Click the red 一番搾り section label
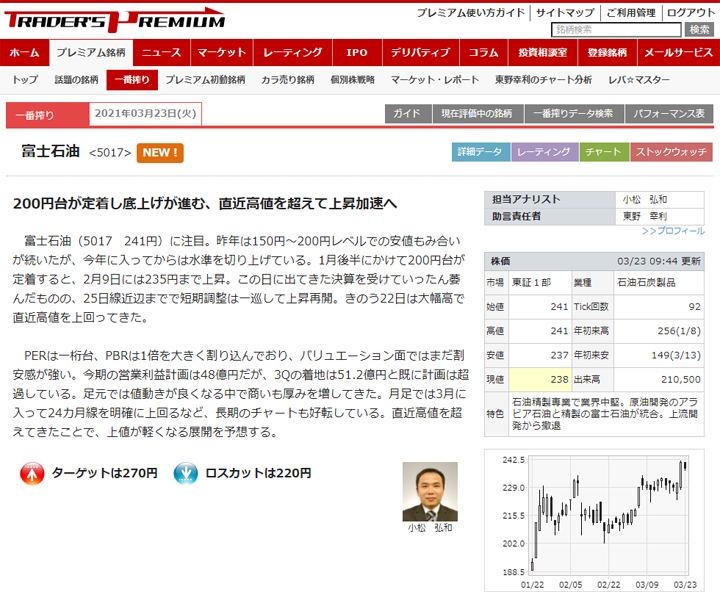The height and width of the screenshot is (592, 720). tap(48, 115)
